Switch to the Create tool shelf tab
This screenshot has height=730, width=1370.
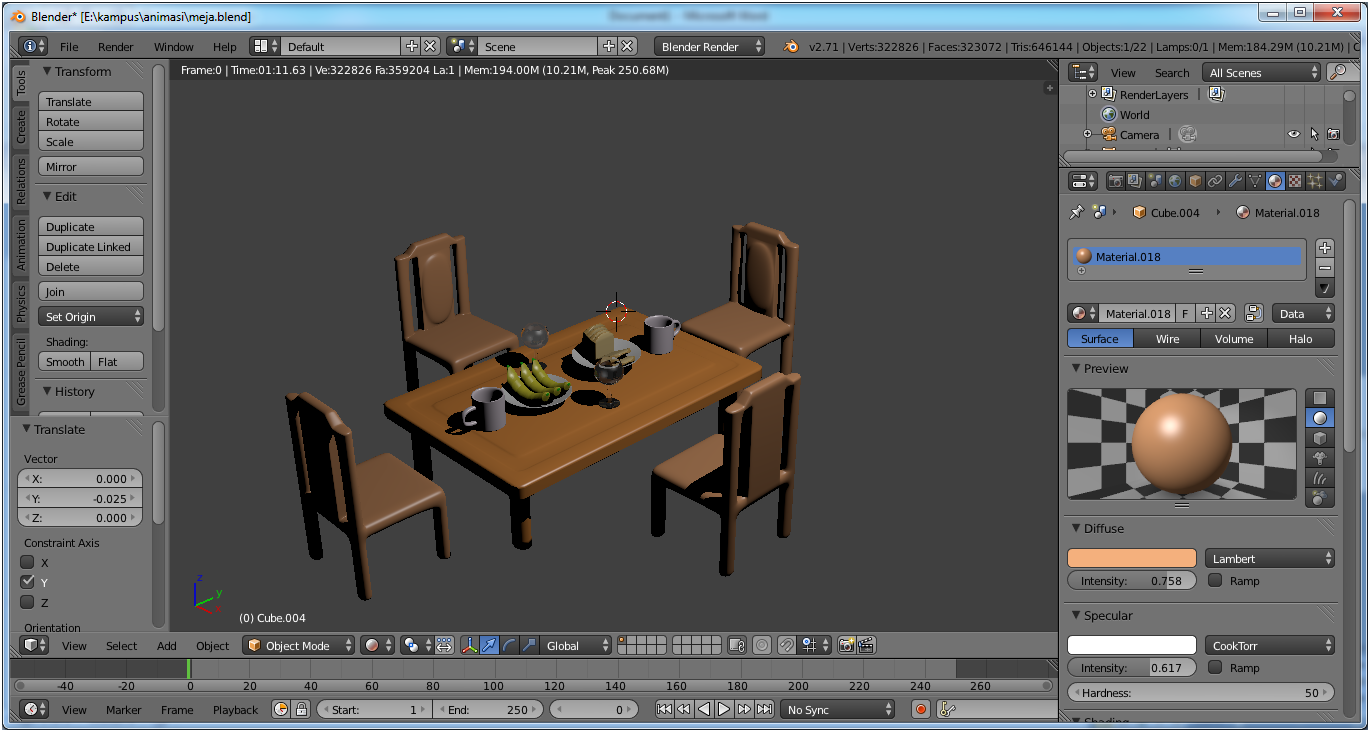coord(21,126)
